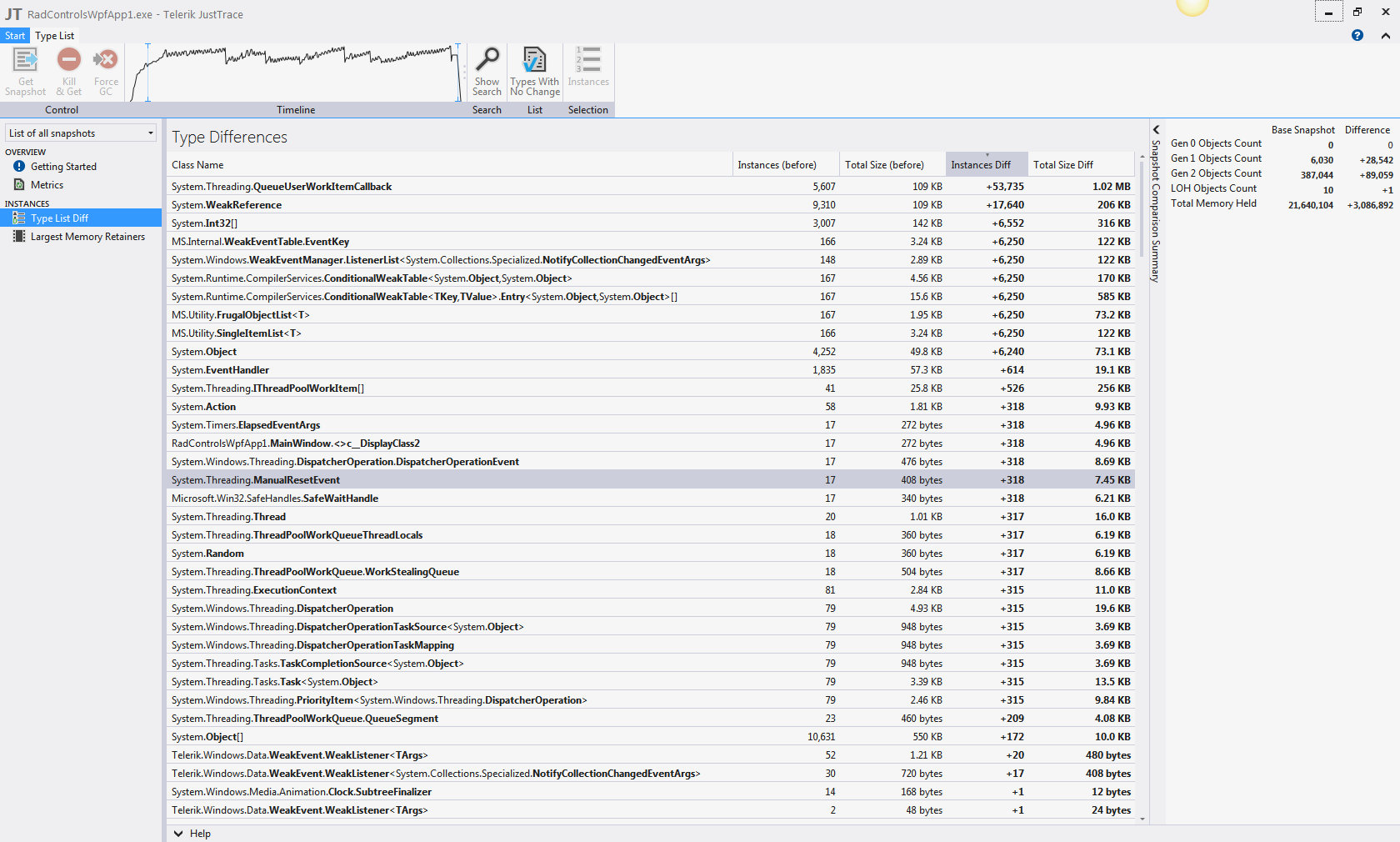Viewport: 1400px width, 842px height.
Task: Sort by Total Size Diff column header
Action: click(1081, 165)
